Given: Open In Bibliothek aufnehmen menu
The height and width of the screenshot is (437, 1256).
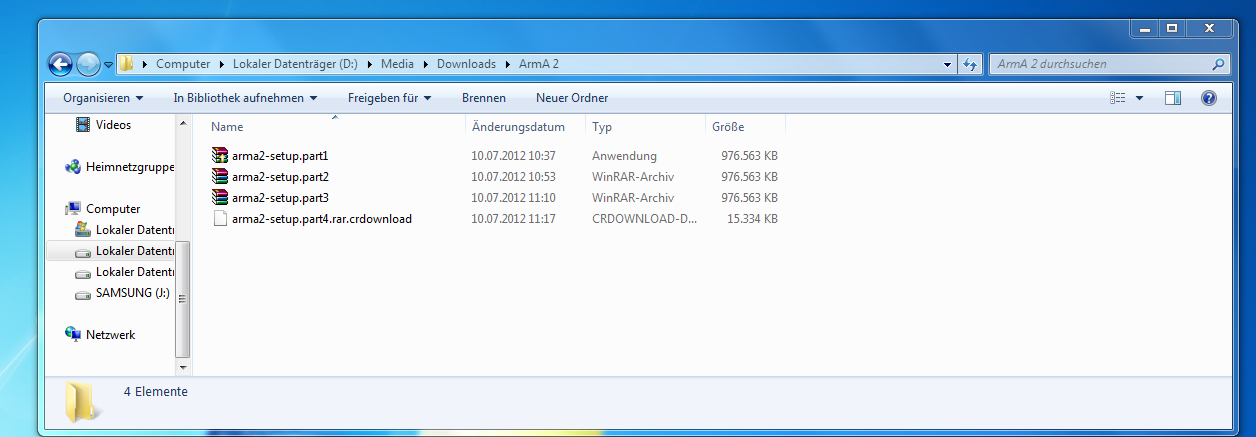Looking at the screenshot, I should [245, 98].
